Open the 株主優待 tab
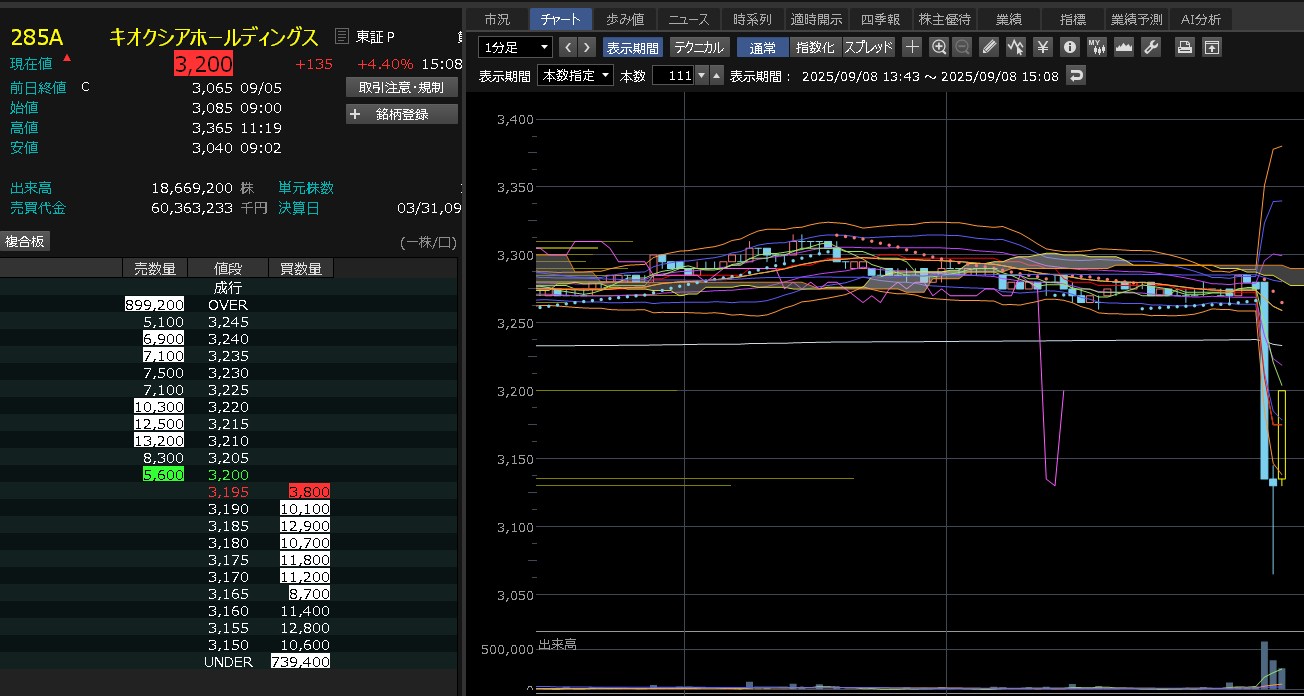 tap(945, 19)
